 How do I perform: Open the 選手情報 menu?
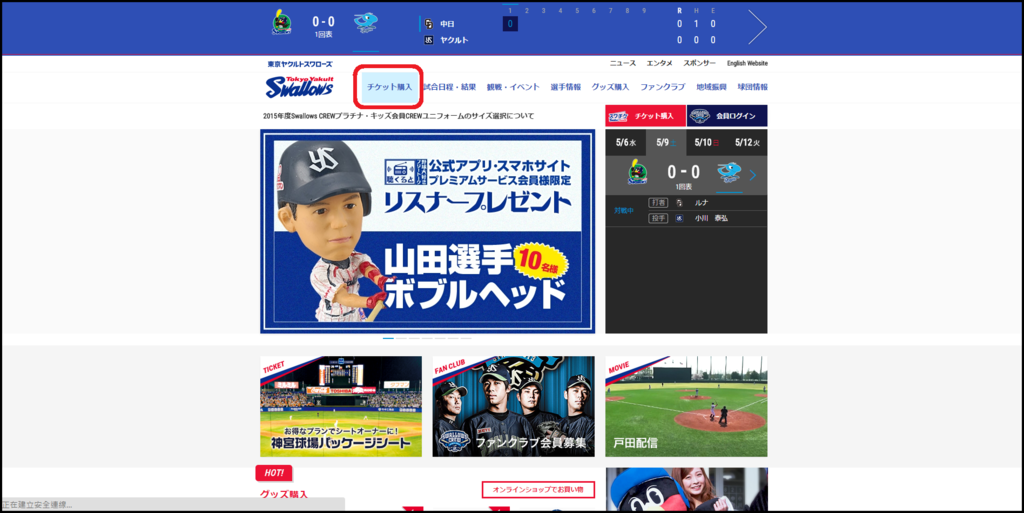pos(566,87)
